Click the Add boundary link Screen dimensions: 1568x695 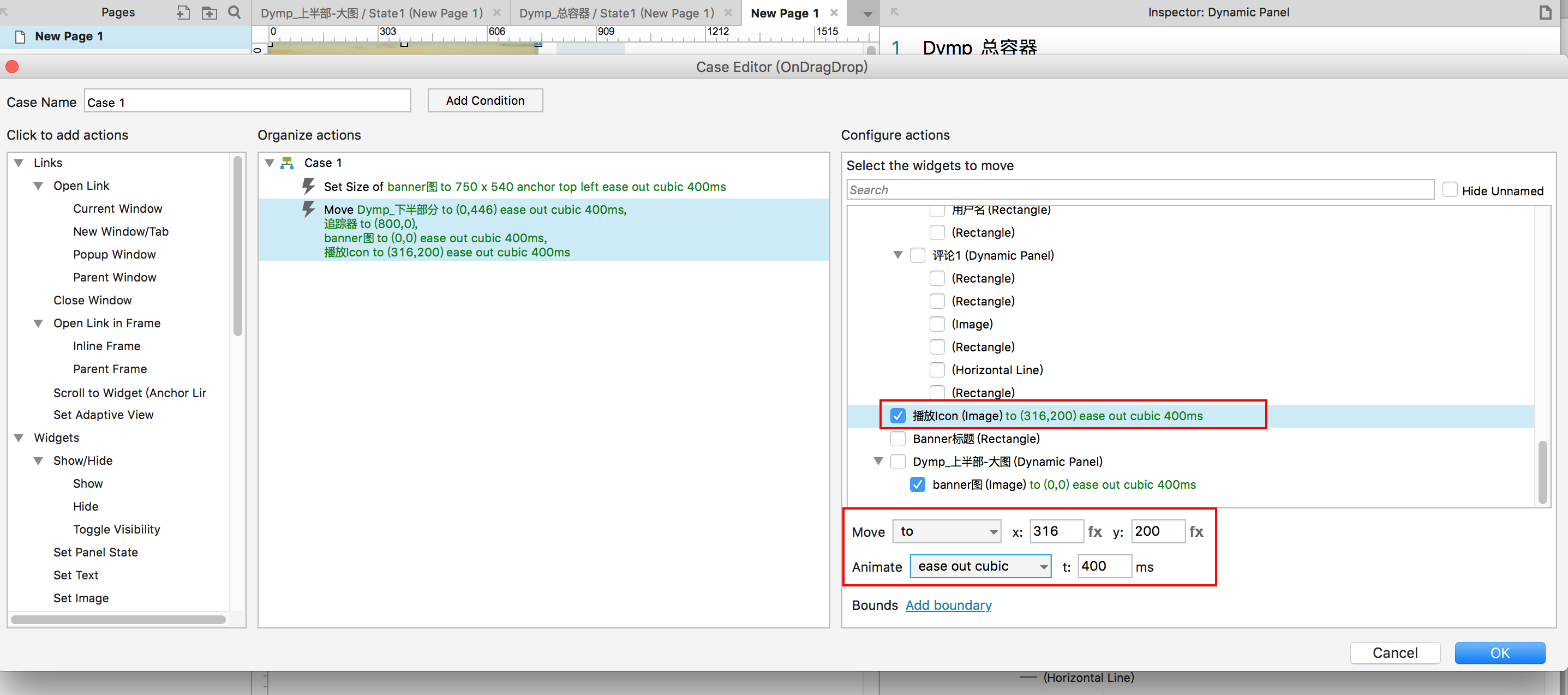pyautogui.click(x=948, y=605)
